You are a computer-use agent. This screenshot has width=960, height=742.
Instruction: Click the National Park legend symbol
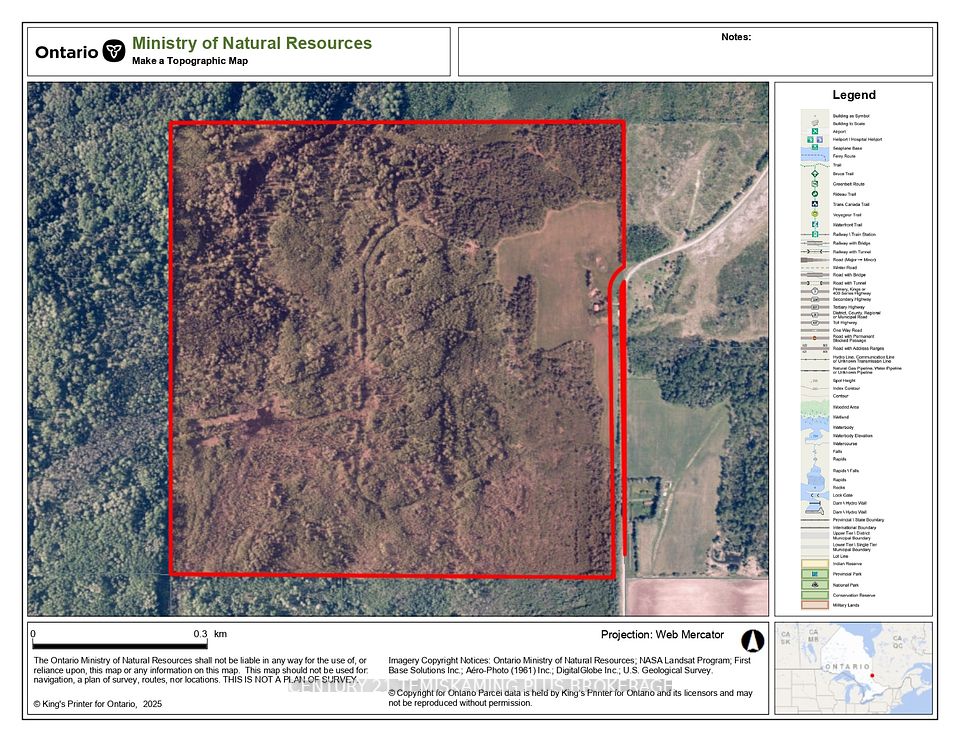point(815,585)
